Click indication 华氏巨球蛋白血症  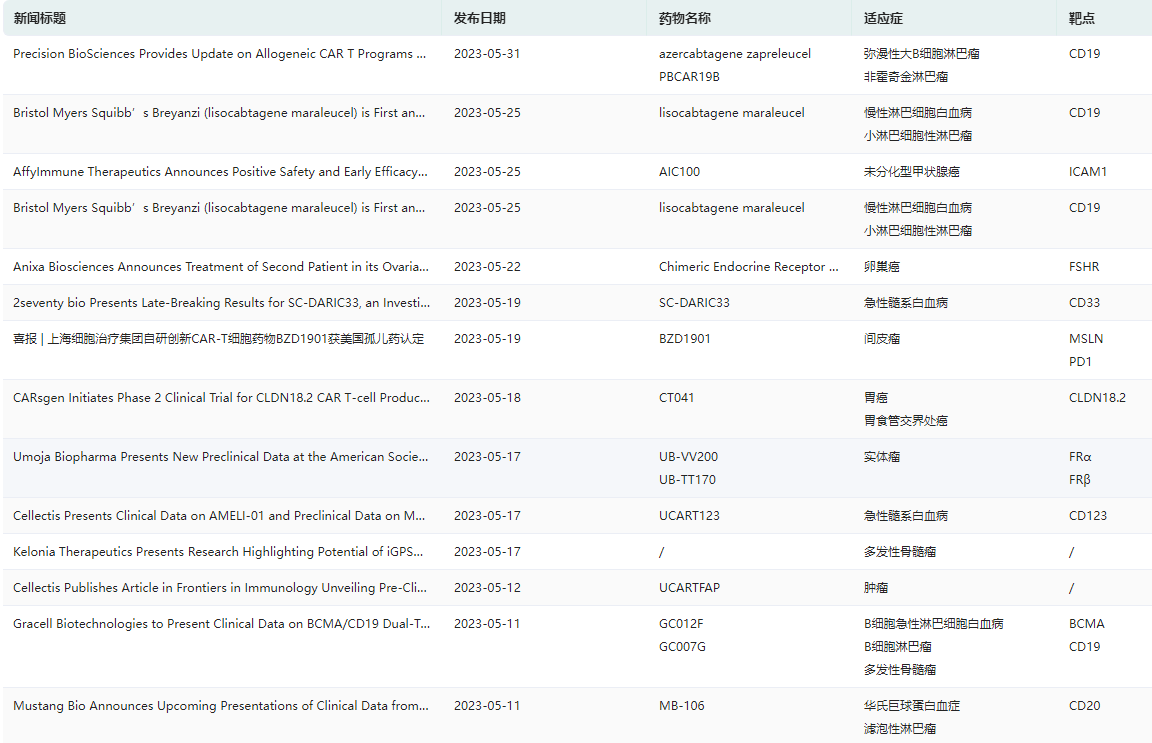pyautogui.click(x=912, y=706)
